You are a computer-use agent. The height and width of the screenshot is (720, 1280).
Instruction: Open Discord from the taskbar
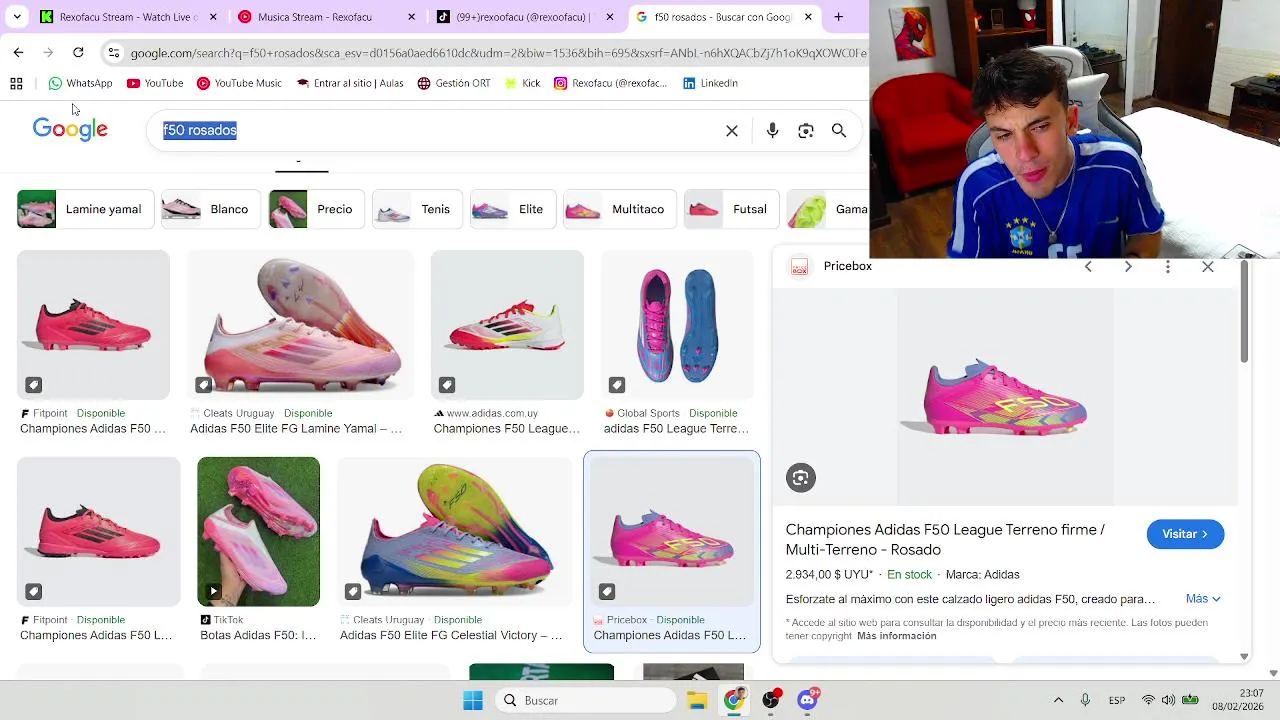pos(807,700)
